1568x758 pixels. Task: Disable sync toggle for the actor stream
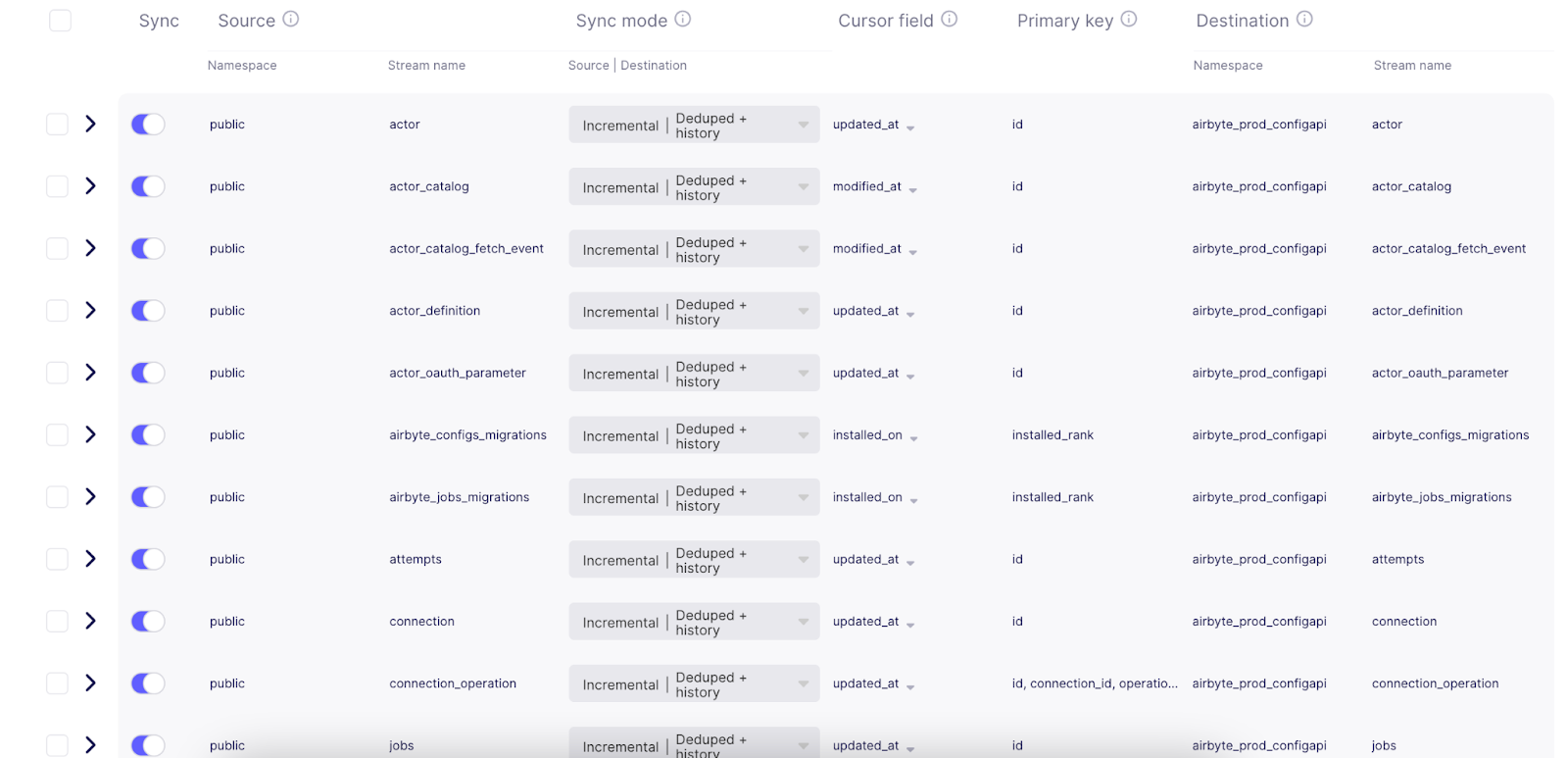coord(148,125)
